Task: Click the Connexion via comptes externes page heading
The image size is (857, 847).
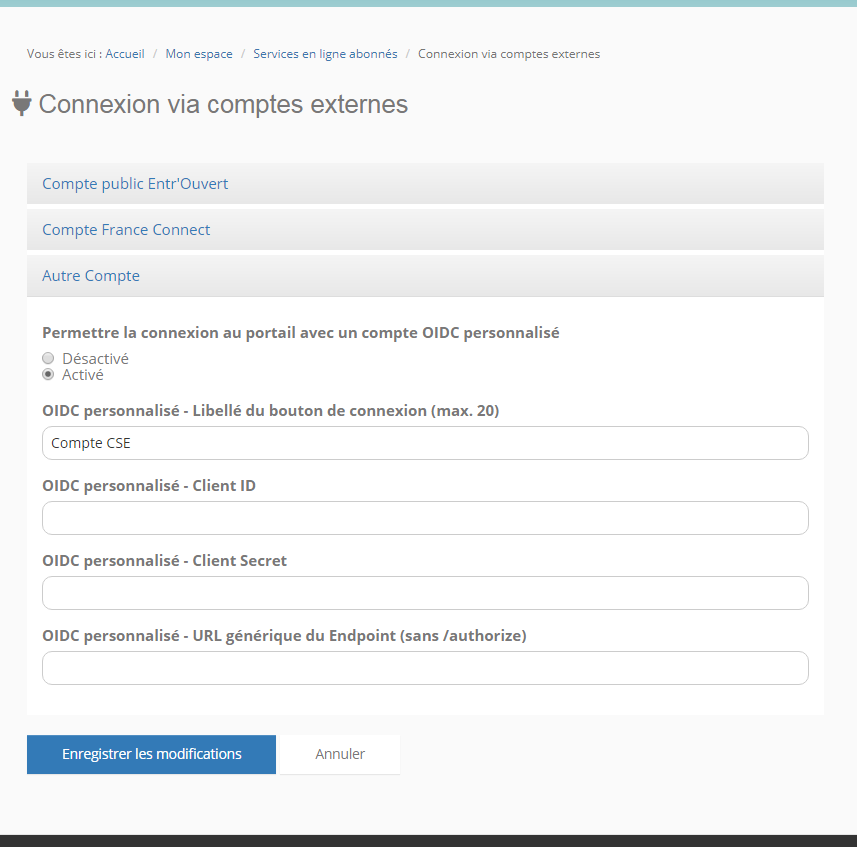Action: coord(223,104)
